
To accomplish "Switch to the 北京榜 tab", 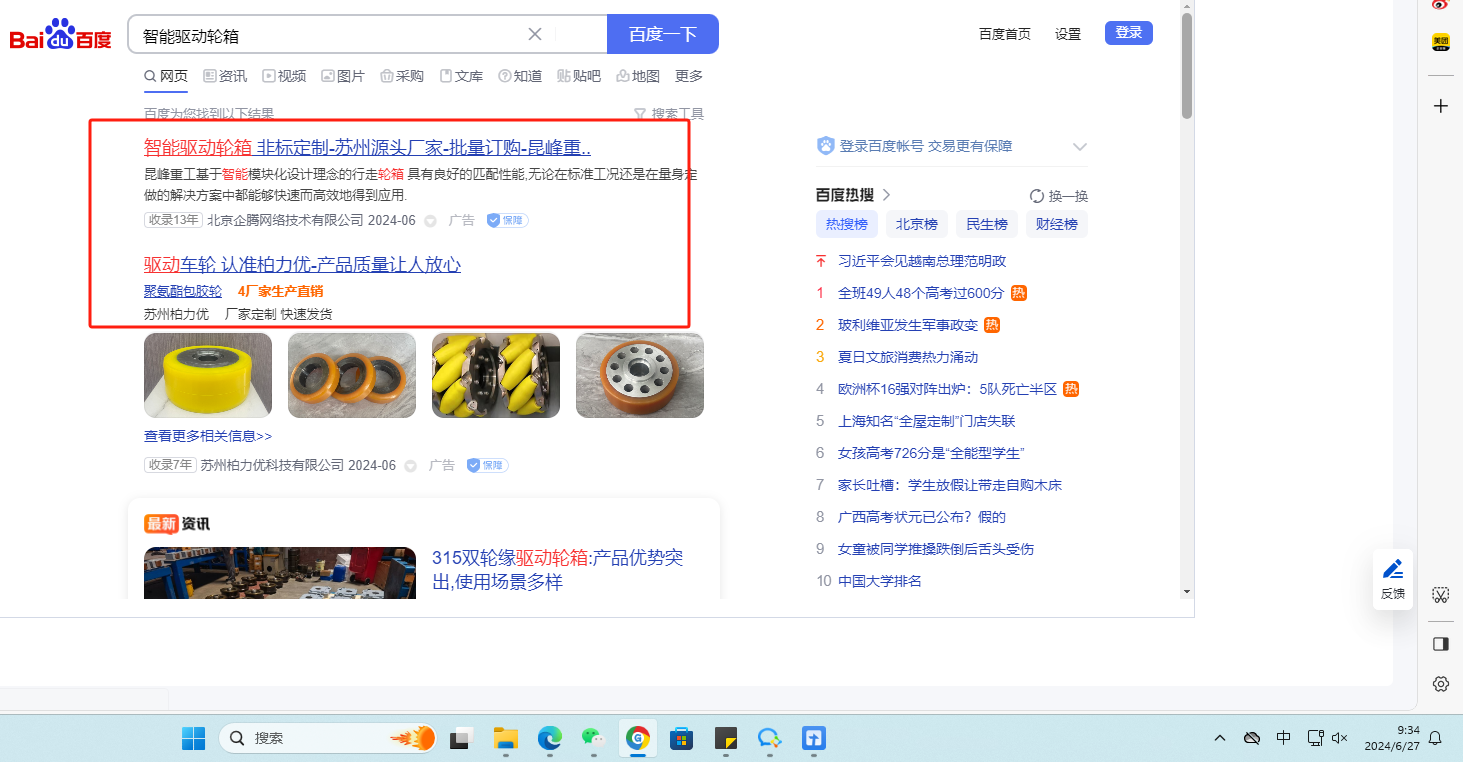I will [917, 224].
